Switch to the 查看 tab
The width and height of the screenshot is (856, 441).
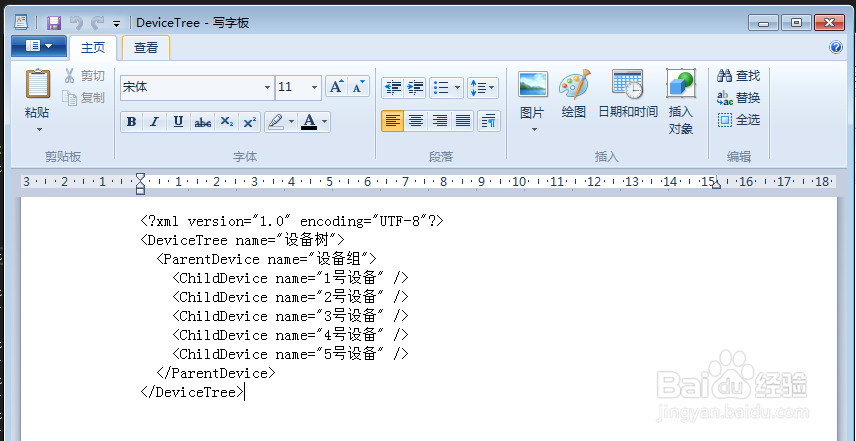[x=146, y=47]
